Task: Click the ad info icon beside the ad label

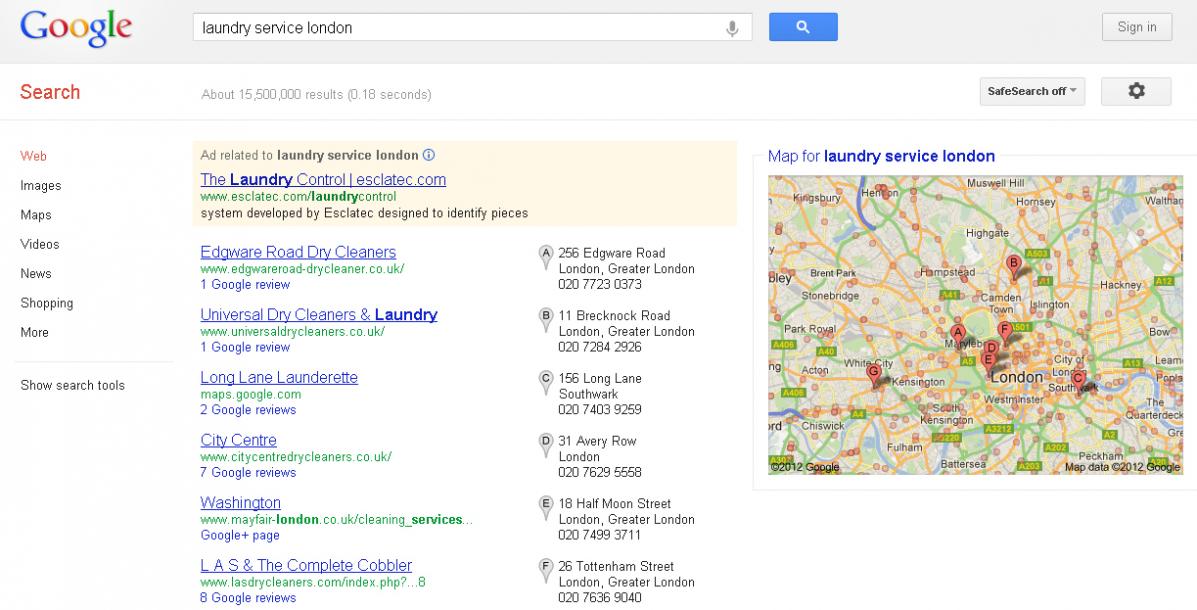Action: (x=429, y=155)
